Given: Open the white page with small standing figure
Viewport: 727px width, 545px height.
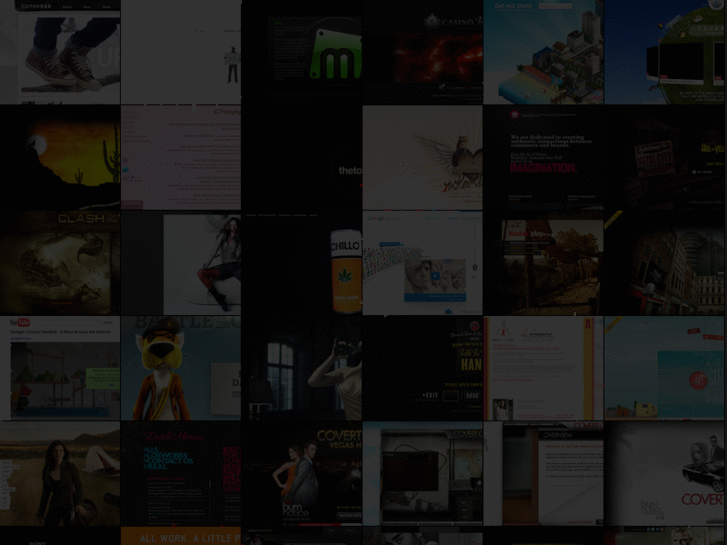Looking at the screenshot, I should point(181,52).
